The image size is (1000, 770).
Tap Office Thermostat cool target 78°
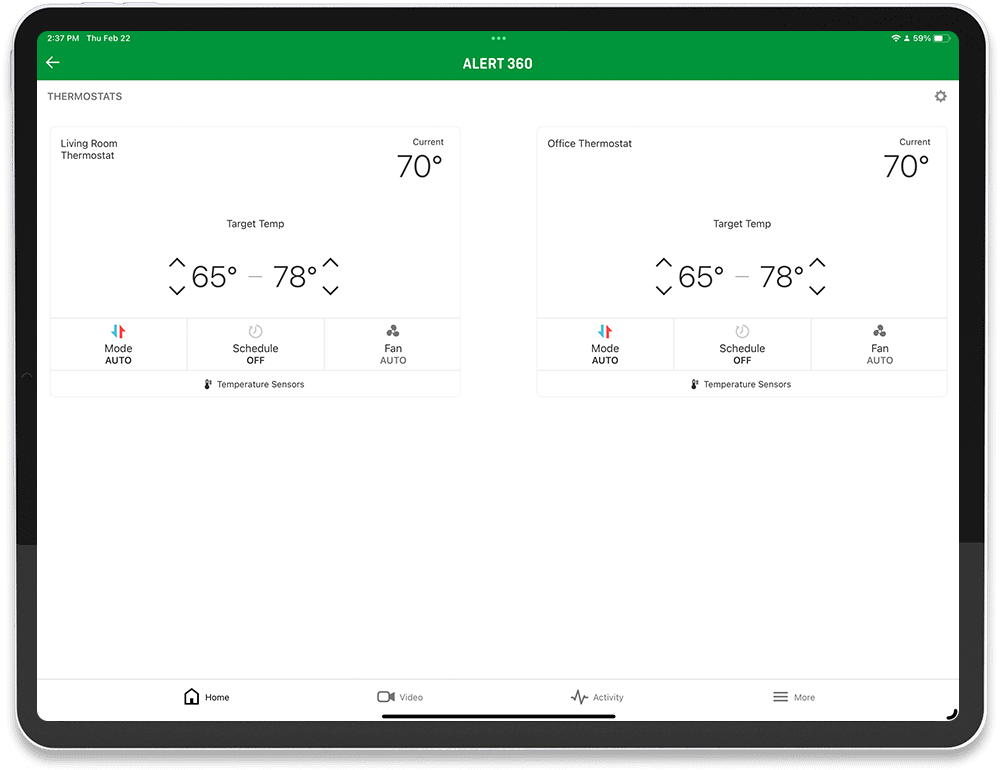[781, 277]
